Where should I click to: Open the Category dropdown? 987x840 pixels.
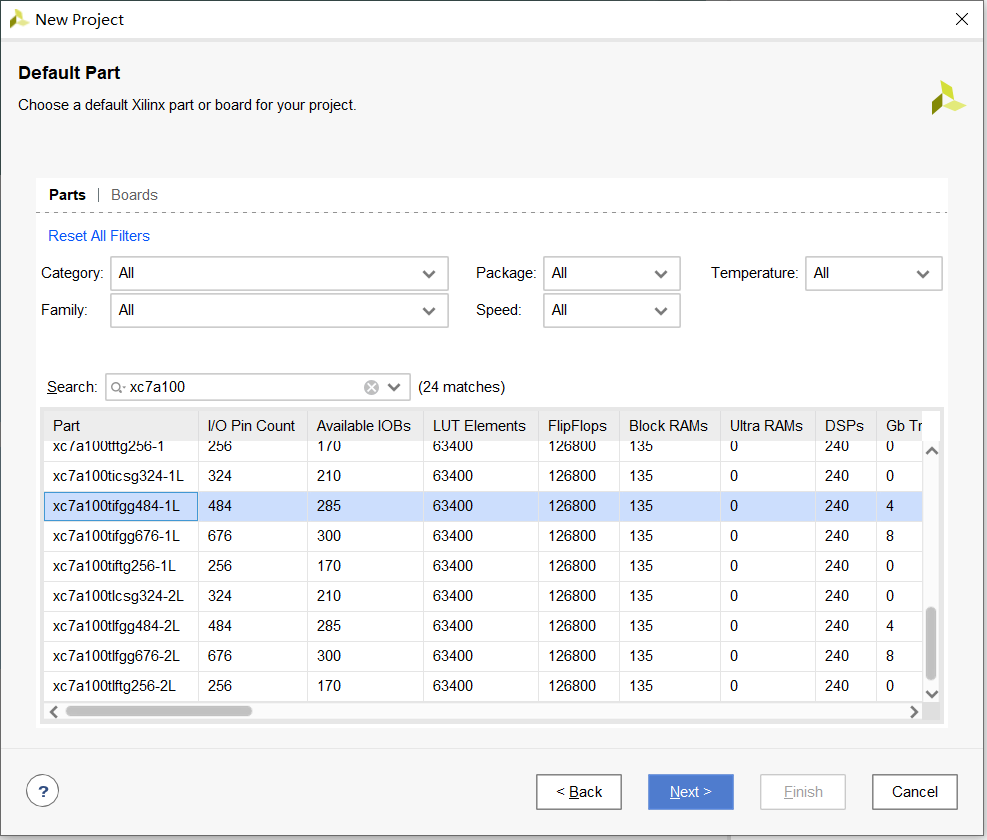pyautogui.click(x=279, y=273)
